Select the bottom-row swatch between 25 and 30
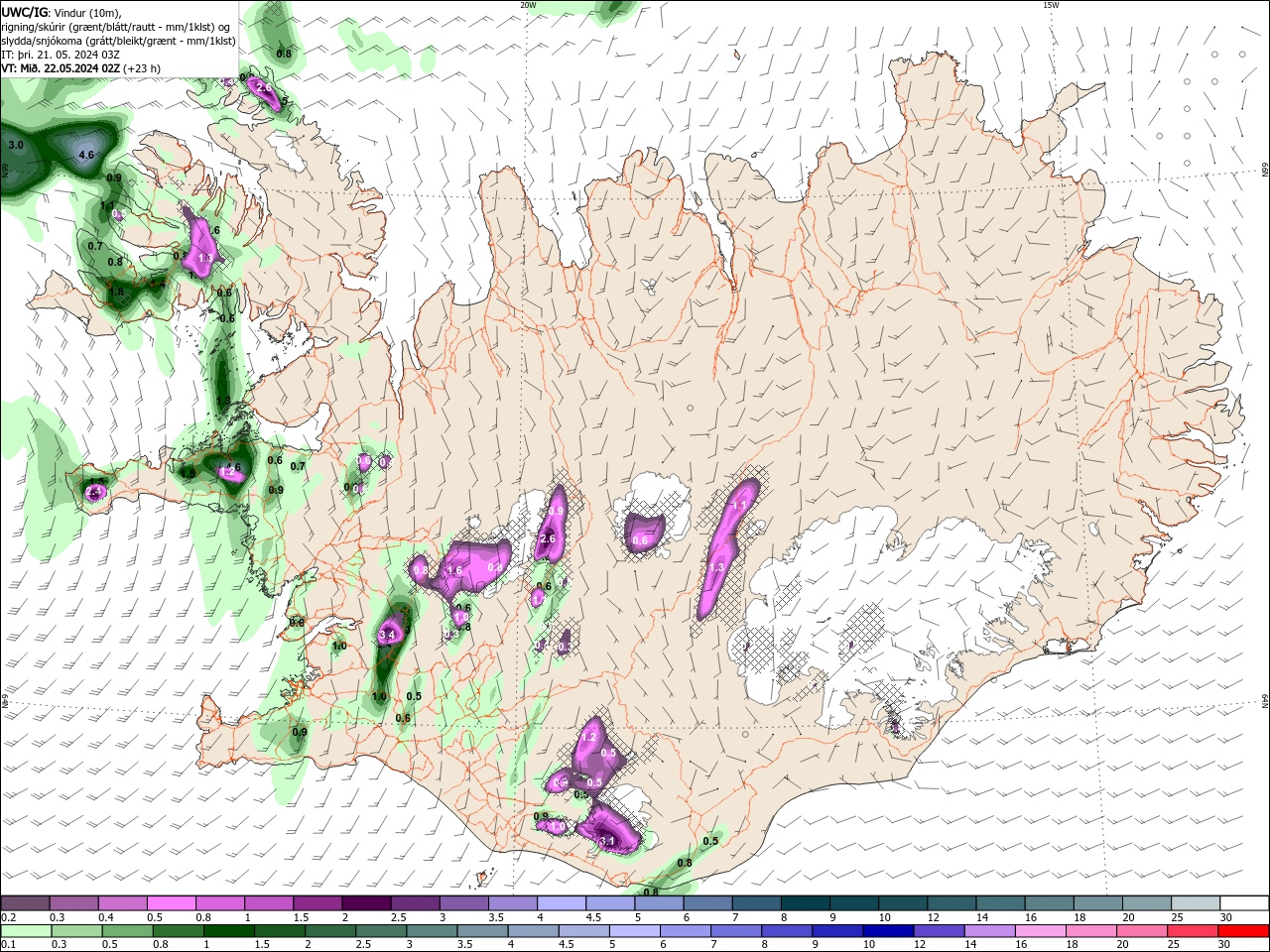The height and width of the screenshot is (952, 1270). (x=1193, y=931)
